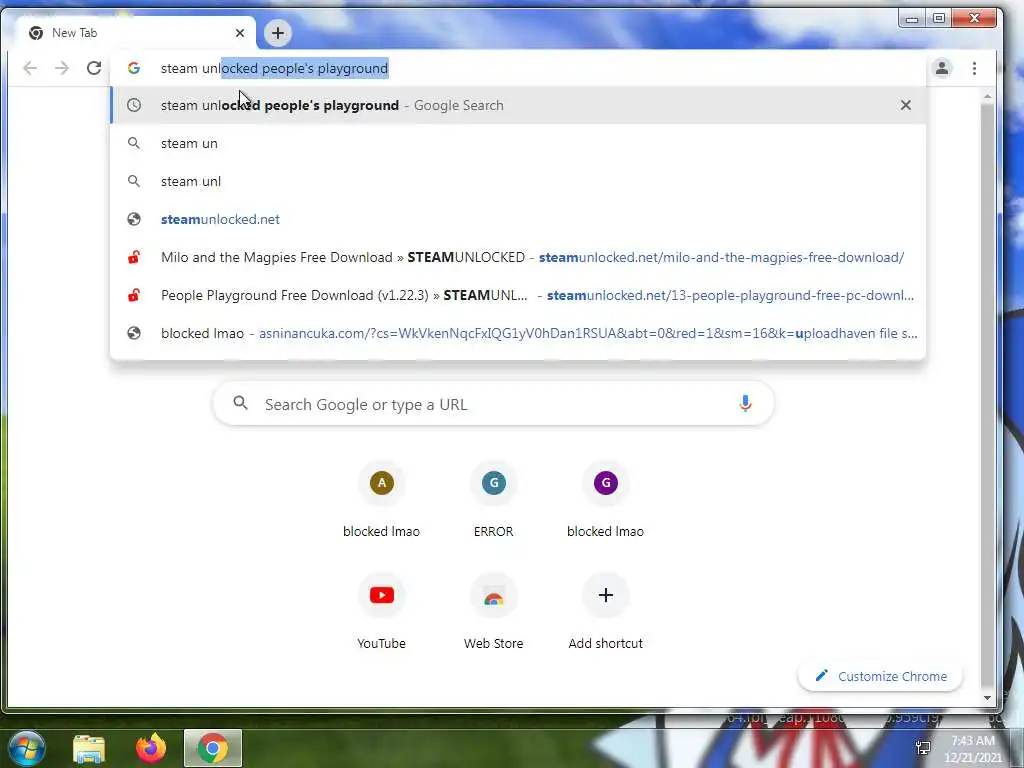Click the page scrollbar down arrow
The image size is (1024, 768).
[x=987, y=697]
